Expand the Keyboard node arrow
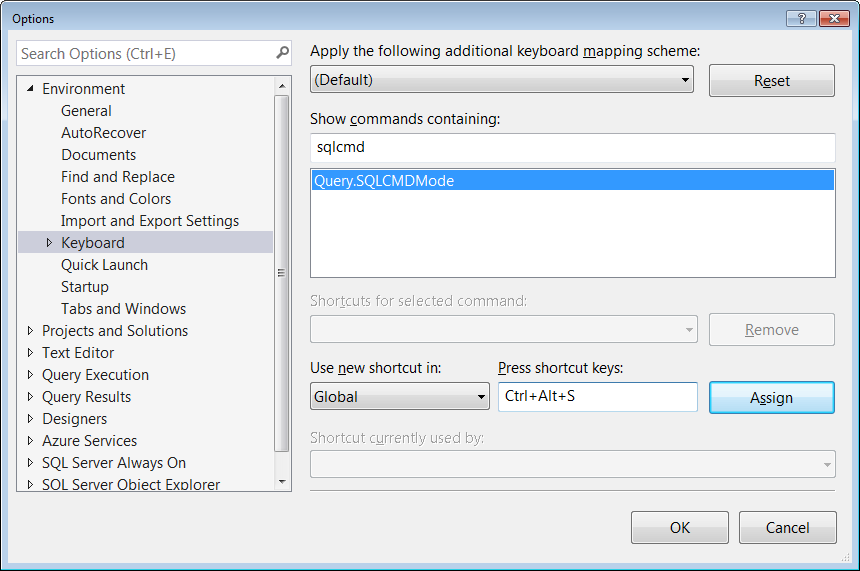The width and height of the screenshot is (860, 571). [x=49, y=243]
